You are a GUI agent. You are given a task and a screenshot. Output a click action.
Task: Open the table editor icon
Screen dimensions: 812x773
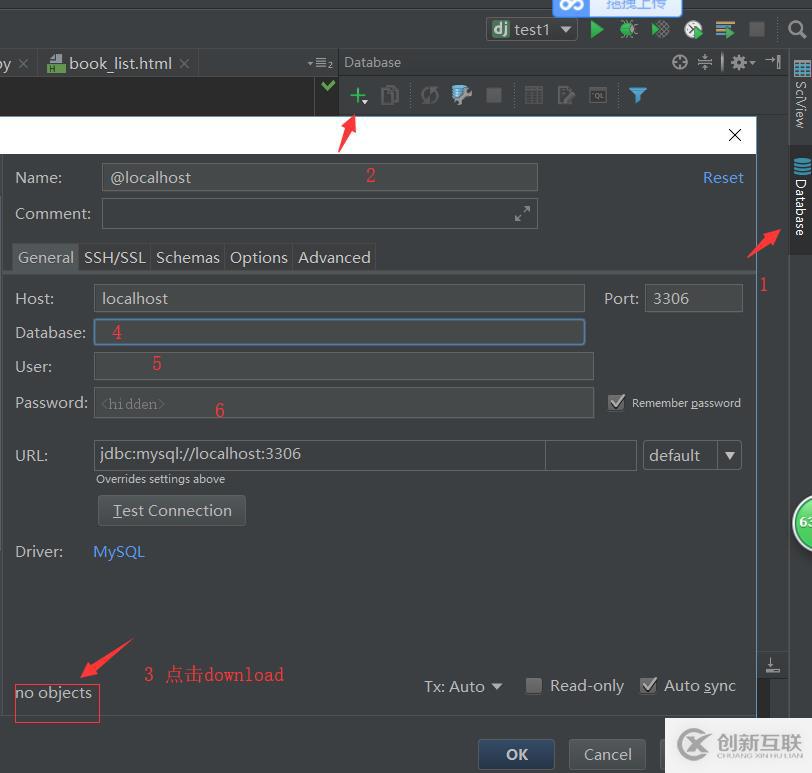[x=533, y=95]
